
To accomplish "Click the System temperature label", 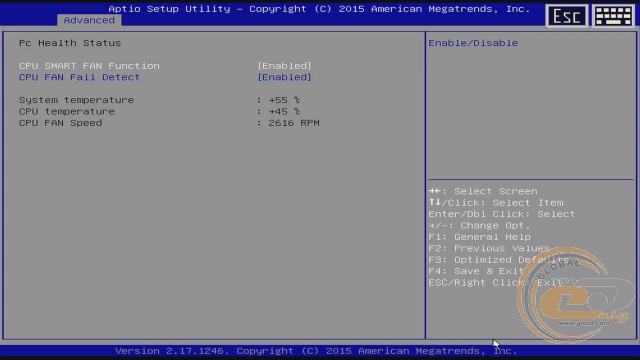I will click(x=76, y=100).
